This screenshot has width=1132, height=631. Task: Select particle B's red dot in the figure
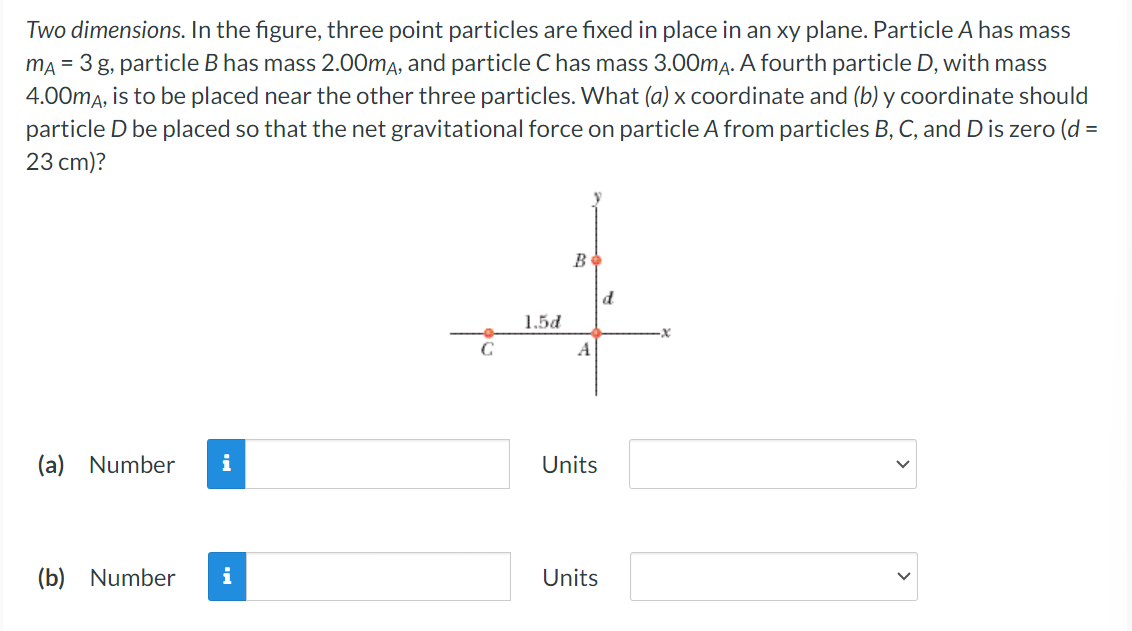596,261
